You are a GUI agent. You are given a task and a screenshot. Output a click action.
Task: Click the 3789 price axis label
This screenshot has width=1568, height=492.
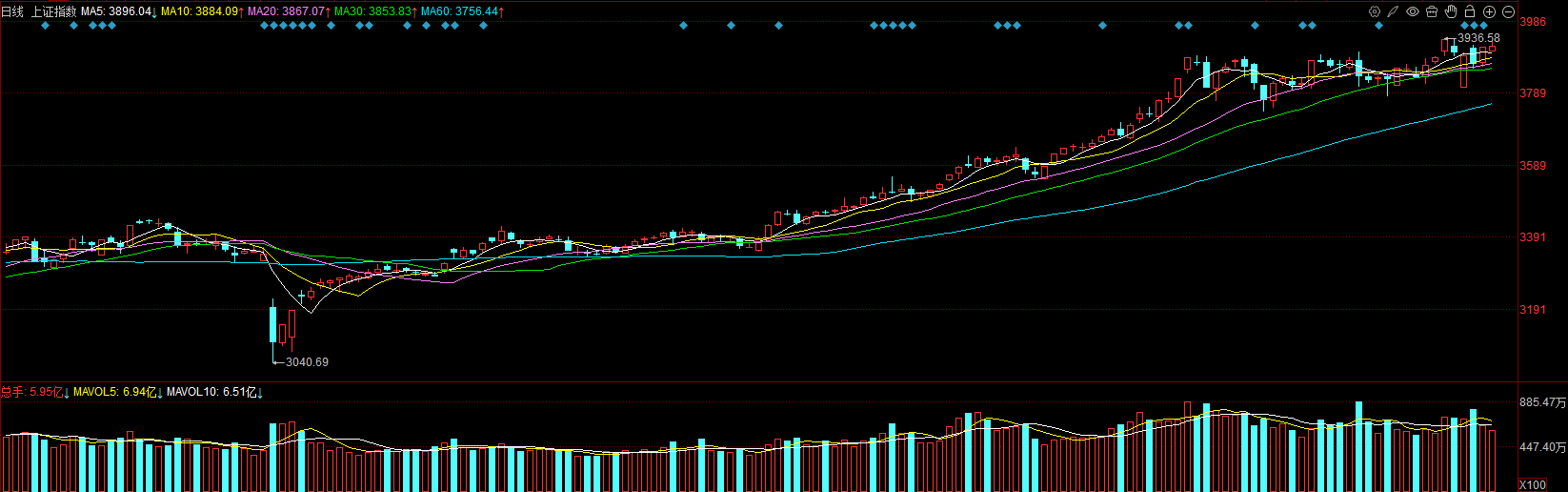tap(1533, 93)
